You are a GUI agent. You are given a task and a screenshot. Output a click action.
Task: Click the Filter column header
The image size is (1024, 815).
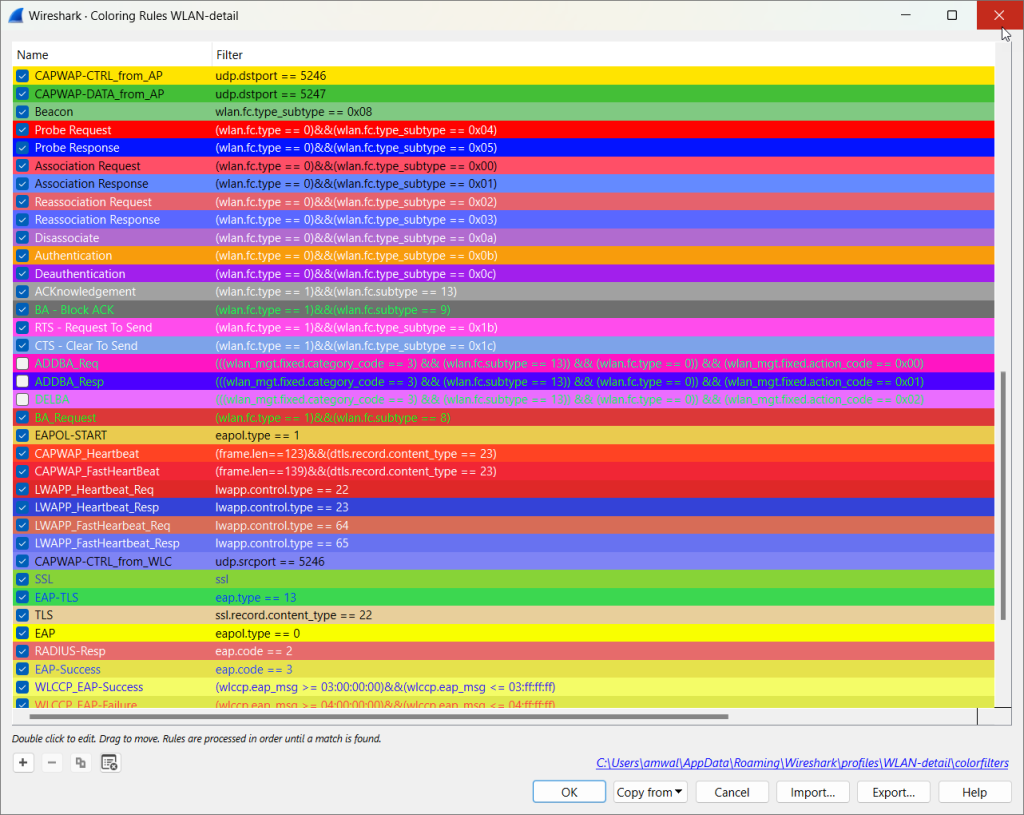point(230,55)
